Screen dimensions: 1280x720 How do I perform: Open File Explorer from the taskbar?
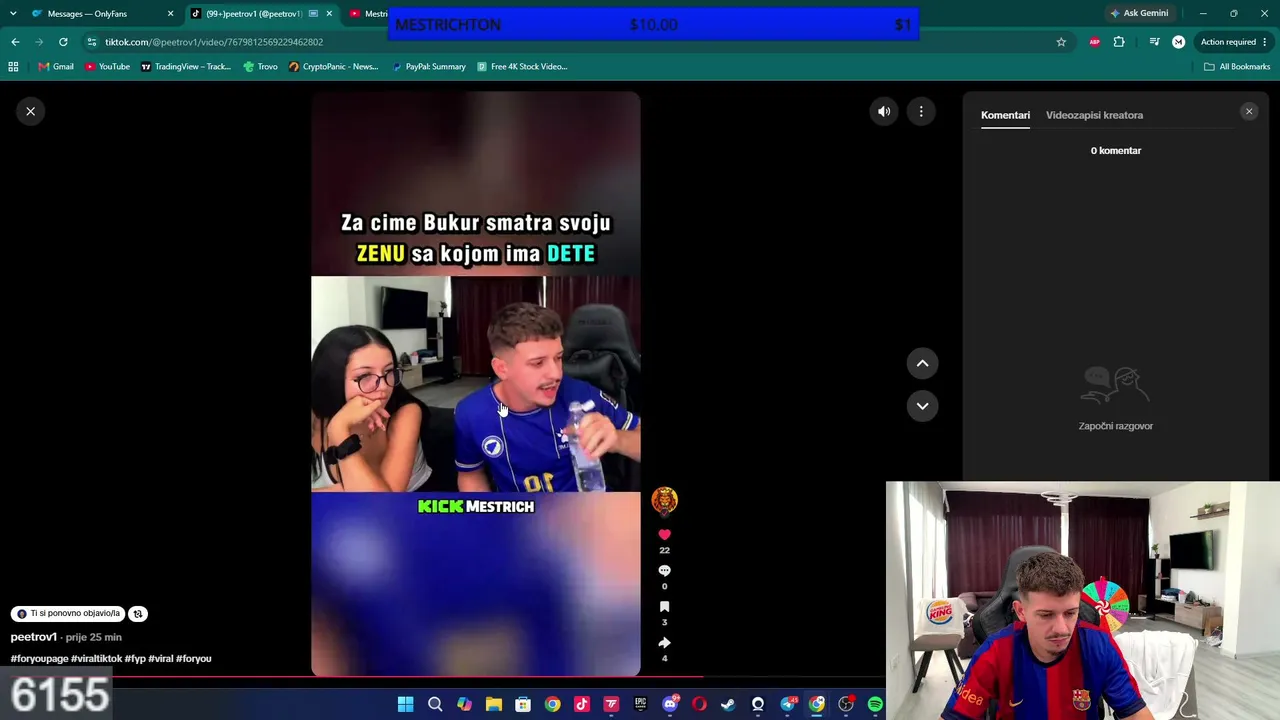[x=493, y=704]
